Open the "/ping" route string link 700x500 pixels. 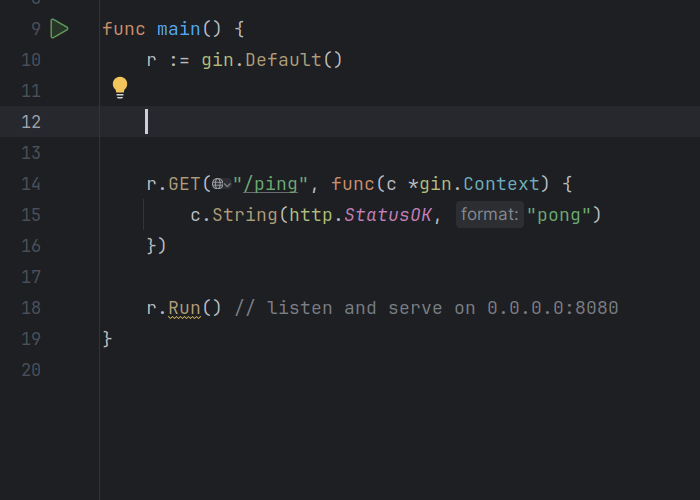[x=270, y=184]
